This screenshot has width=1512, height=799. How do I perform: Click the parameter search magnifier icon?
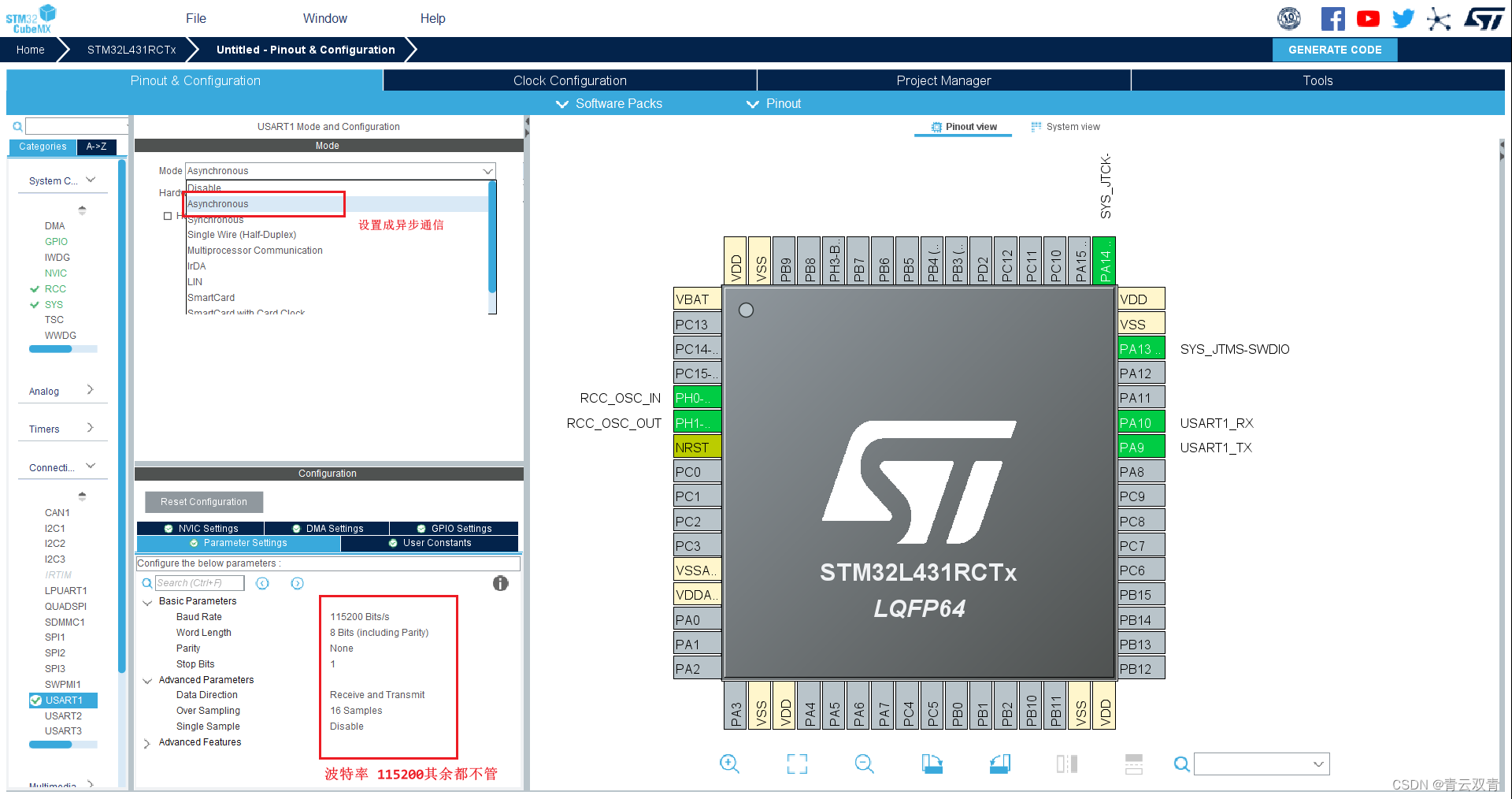pyautogui.click(x=146, y=583)
